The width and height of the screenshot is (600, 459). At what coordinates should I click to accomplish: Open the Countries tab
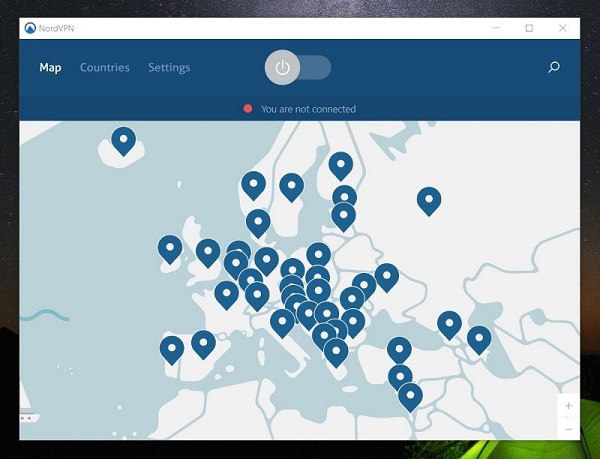104,68
